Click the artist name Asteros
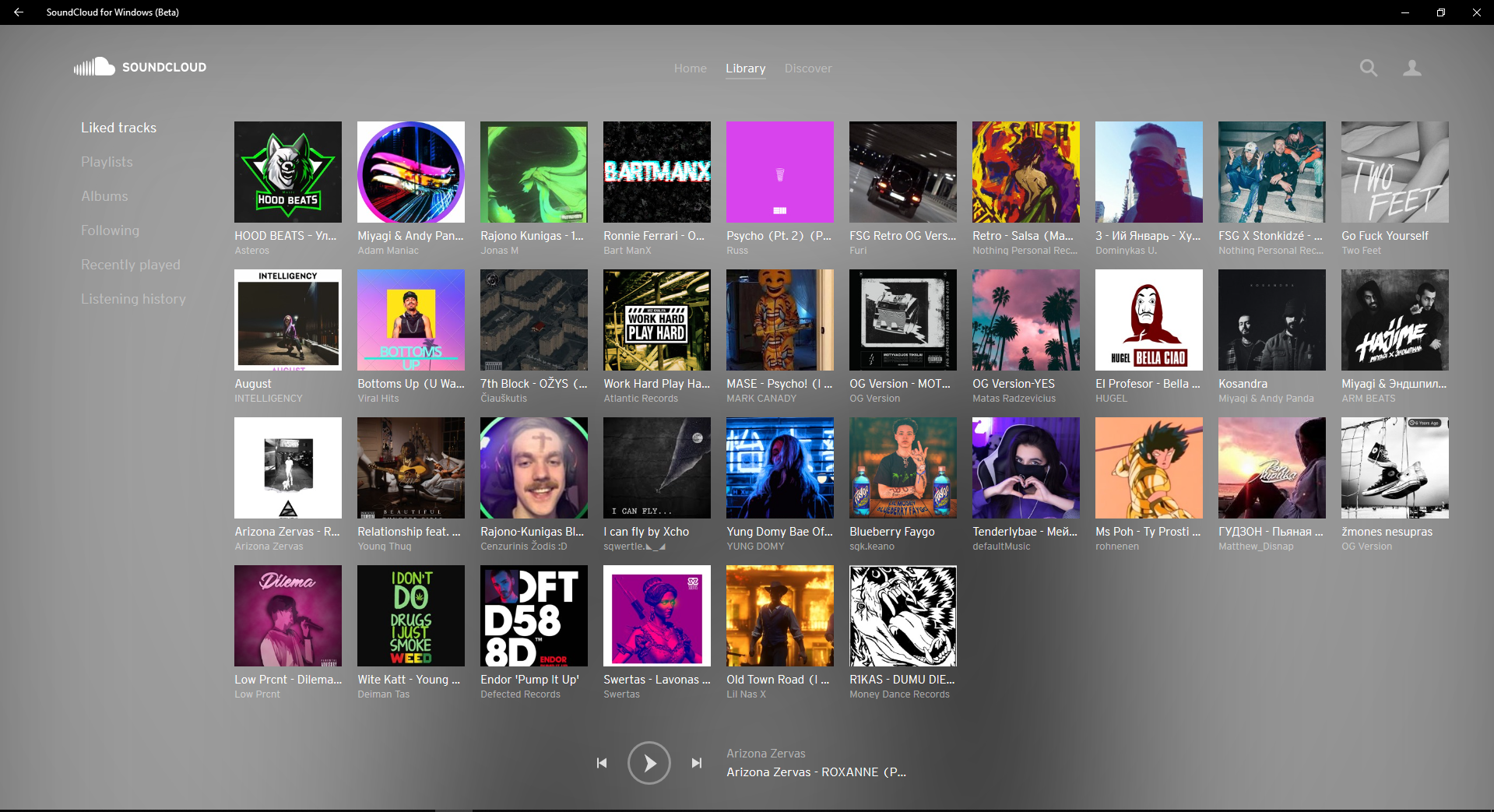Image resolution: width=1494 pixels, height=812 pixels. (x=252, y=251)
